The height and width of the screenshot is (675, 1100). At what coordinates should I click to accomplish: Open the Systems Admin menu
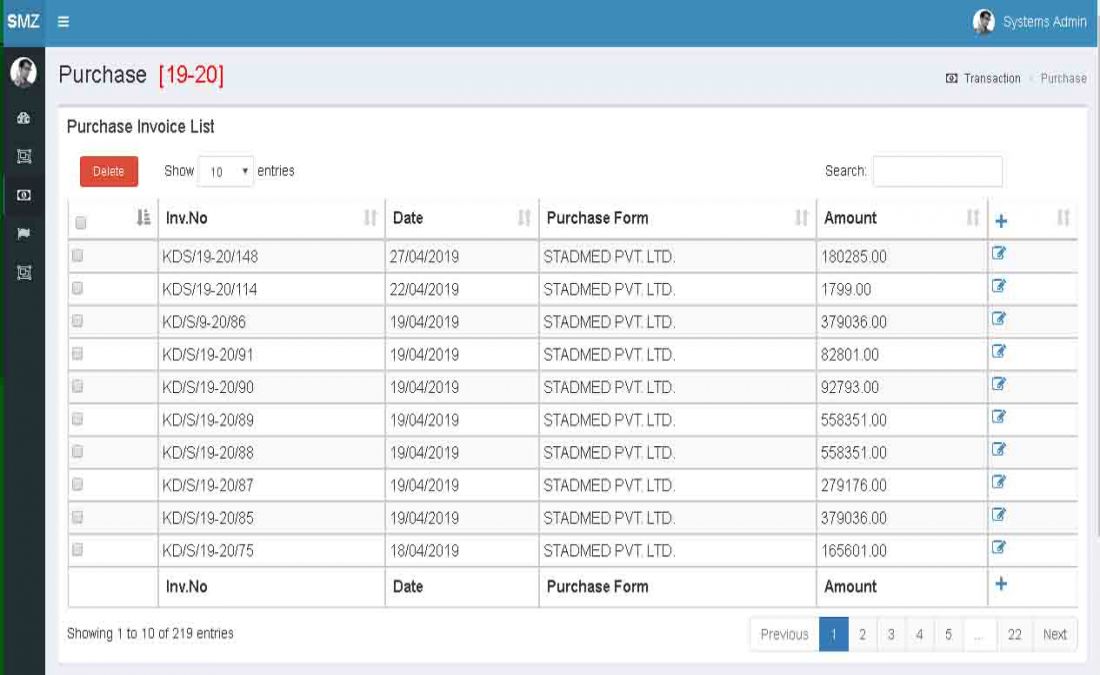[1030, 21]
